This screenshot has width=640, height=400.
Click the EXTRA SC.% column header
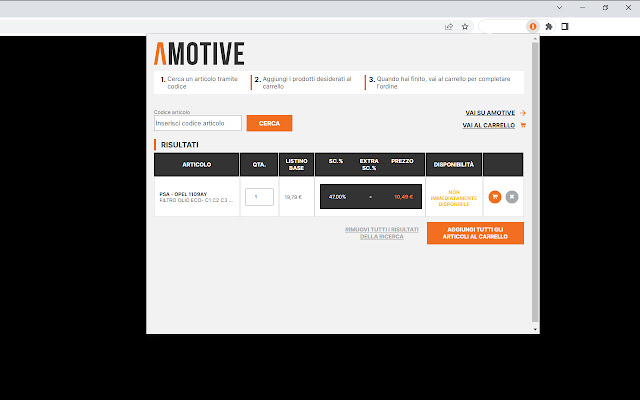[369, 164]
